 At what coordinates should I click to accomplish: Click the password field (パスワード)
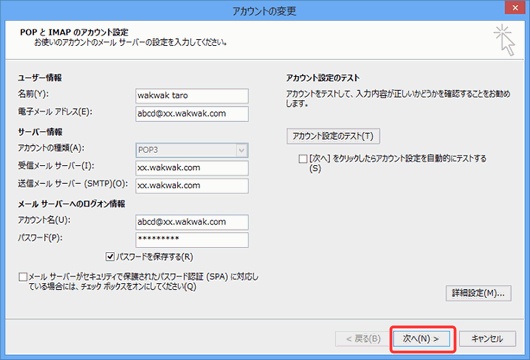(192, 240)
